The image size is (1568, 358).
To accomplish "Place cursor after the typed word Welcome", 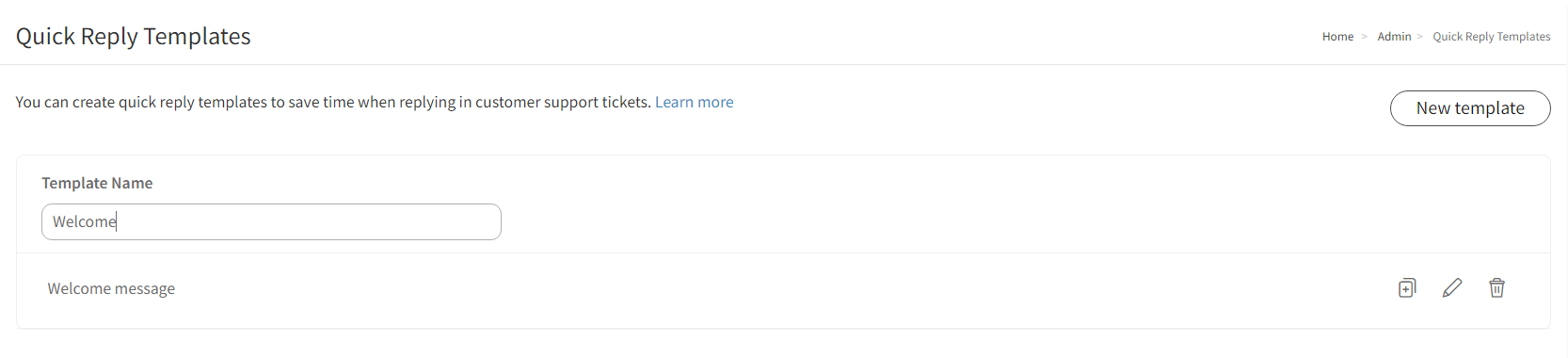I will (117, 221).
